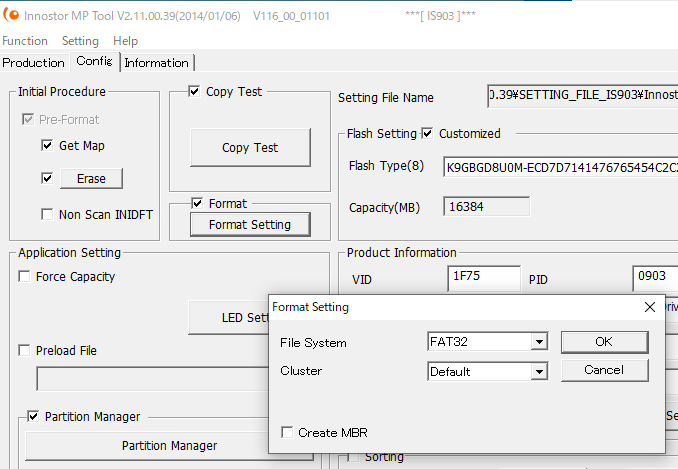The width and height of the screenshot is (678, 469).
Task: Switch to the Production tab
Action: pos(34,63)
